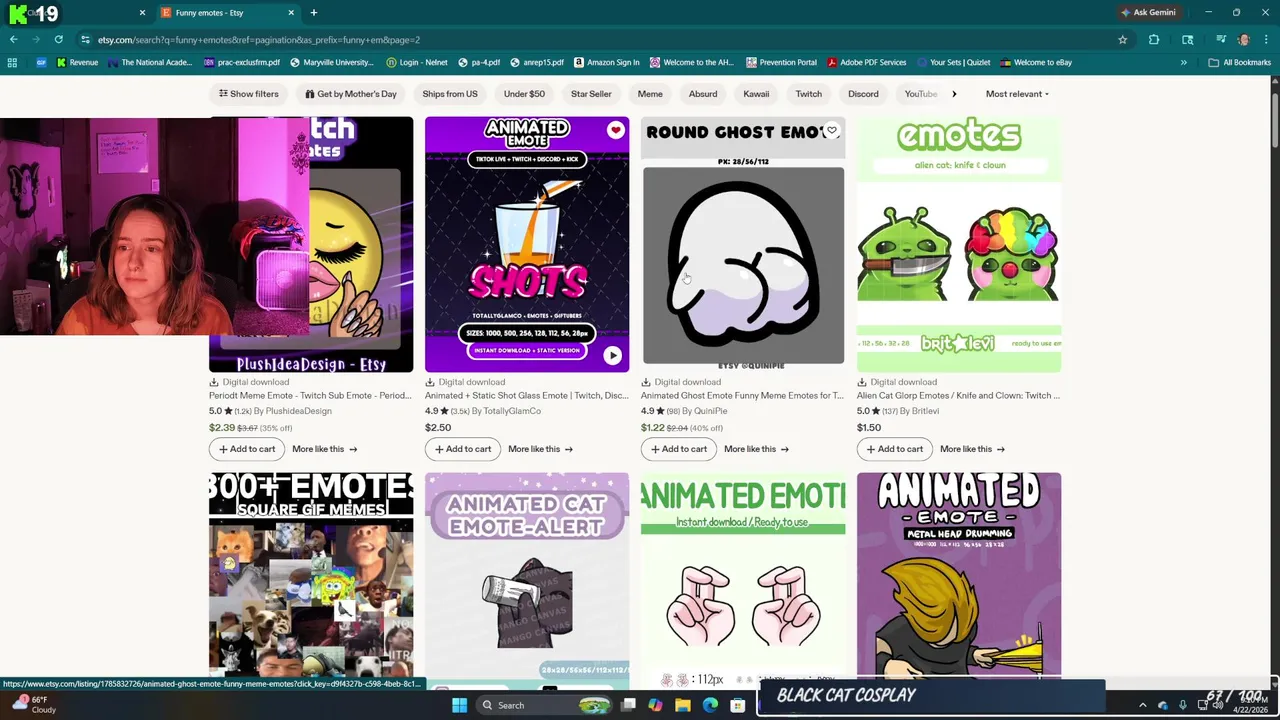Image resolution: width=1280 pixels, height=720 pixels.
Task: Open a new browser tab
Action: [x=313, y=12]
